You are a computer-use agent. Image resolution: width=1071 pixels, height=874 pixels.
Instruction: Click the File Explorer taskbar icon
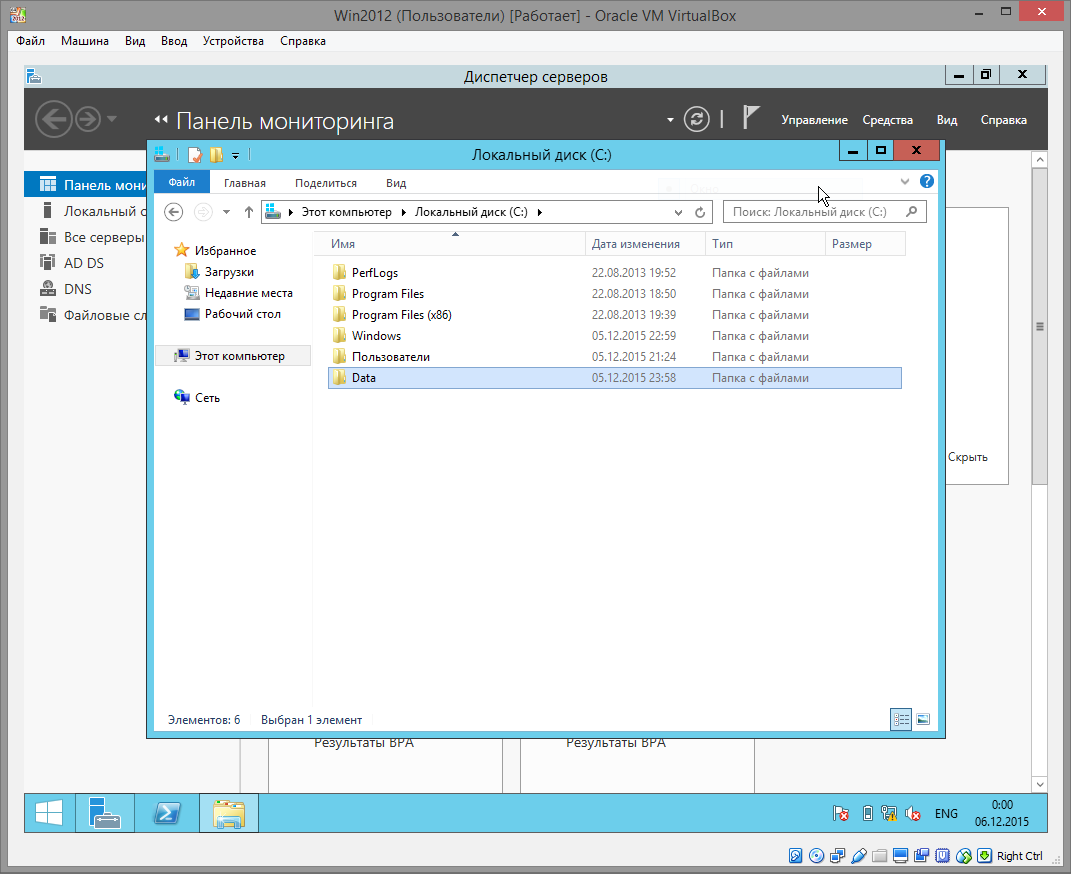229,813
